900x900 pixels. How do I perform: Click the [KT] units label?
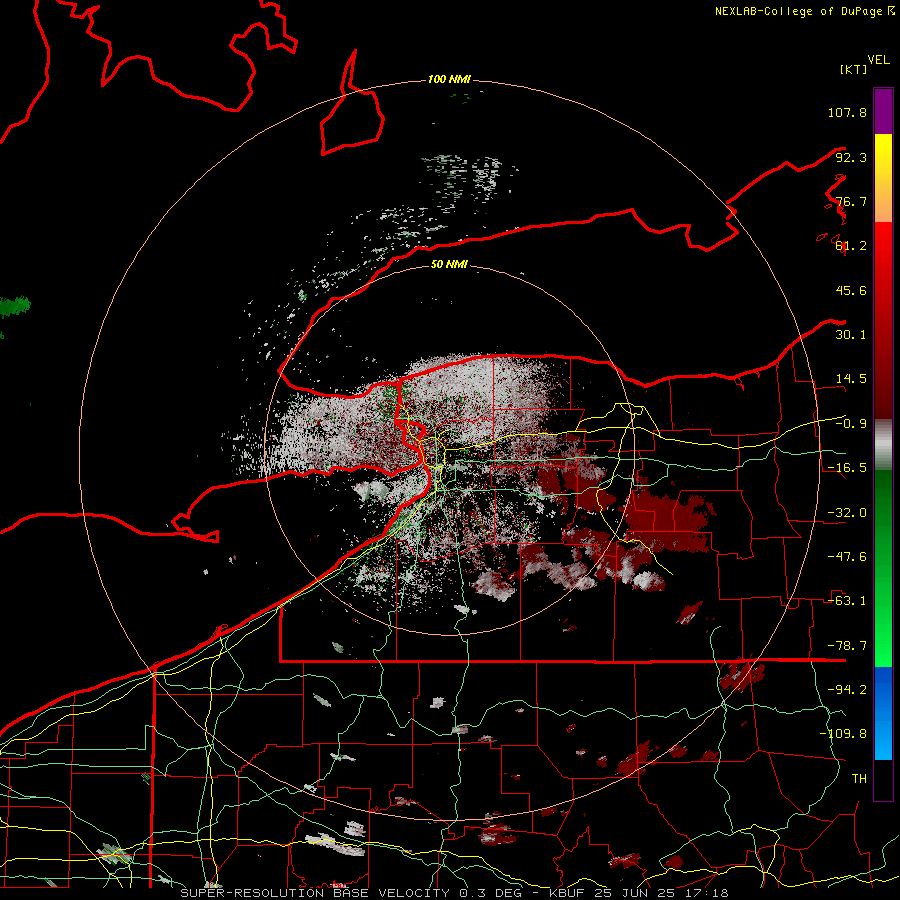853,69
